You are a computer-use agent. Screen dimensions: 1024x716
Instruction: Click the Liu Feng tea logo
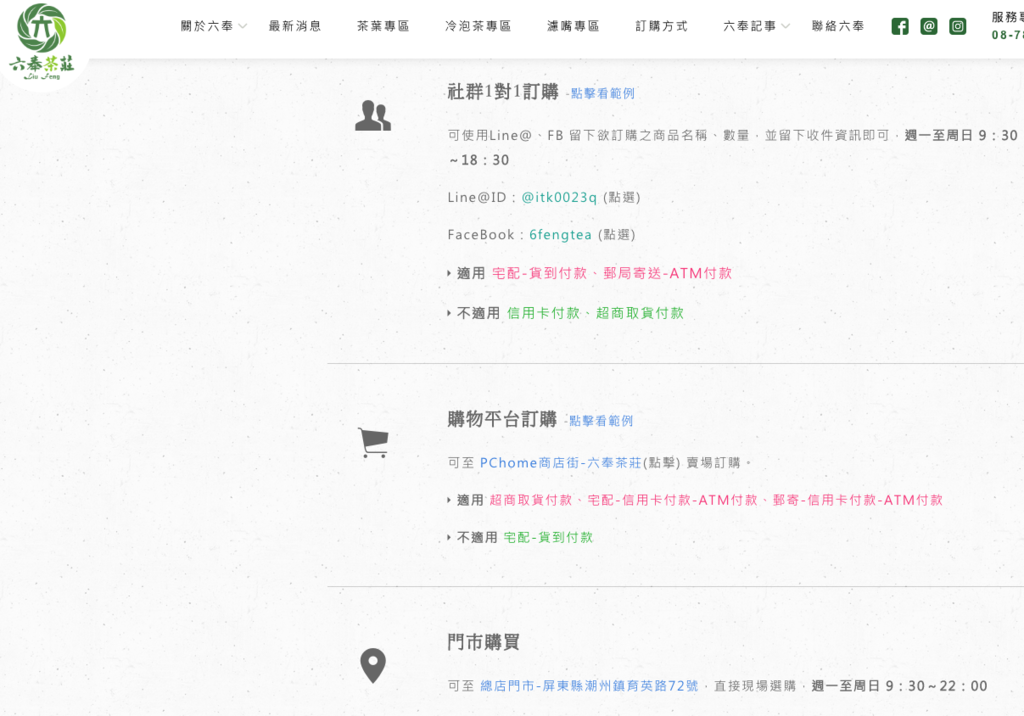42,41
